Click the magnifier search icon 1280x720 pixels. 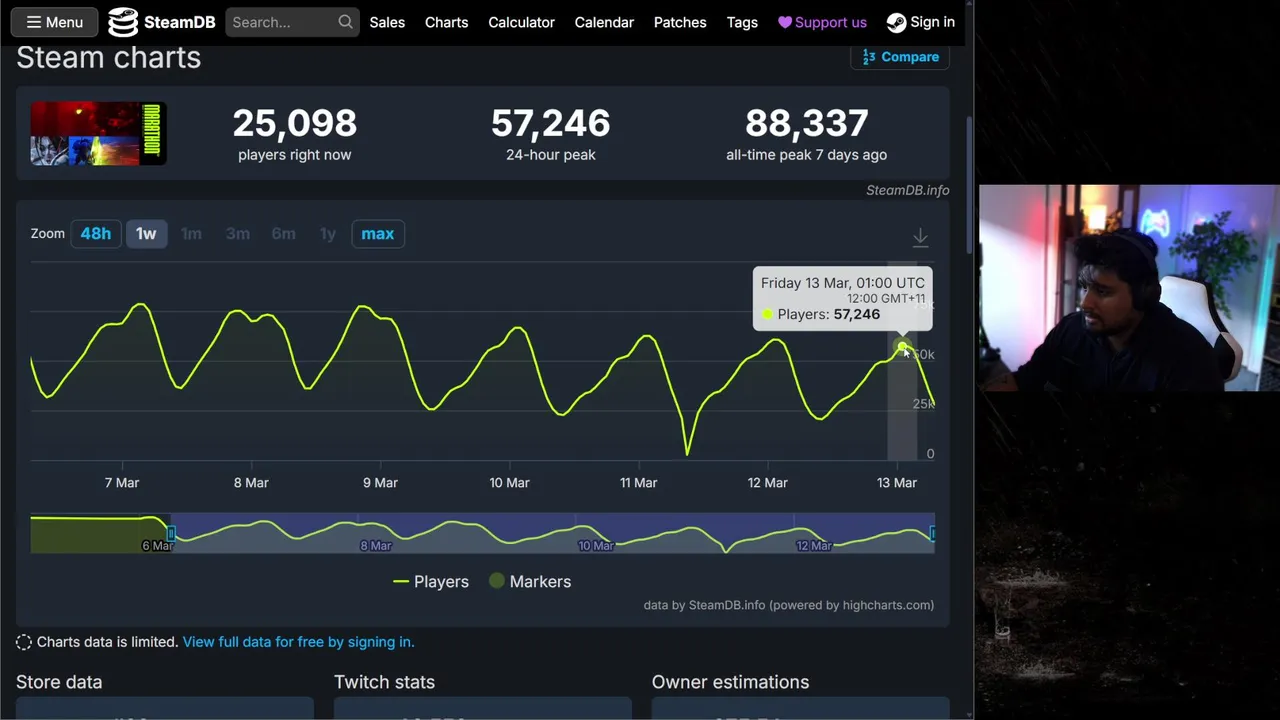coord(345,22)
